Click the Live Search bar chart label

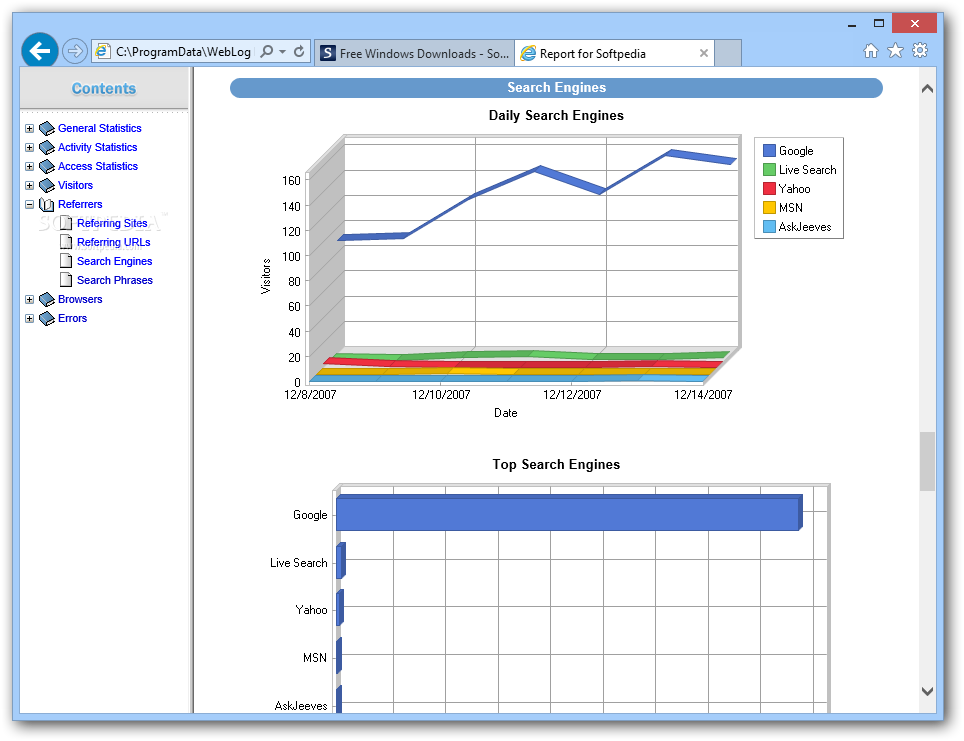[x=299, y=563]
